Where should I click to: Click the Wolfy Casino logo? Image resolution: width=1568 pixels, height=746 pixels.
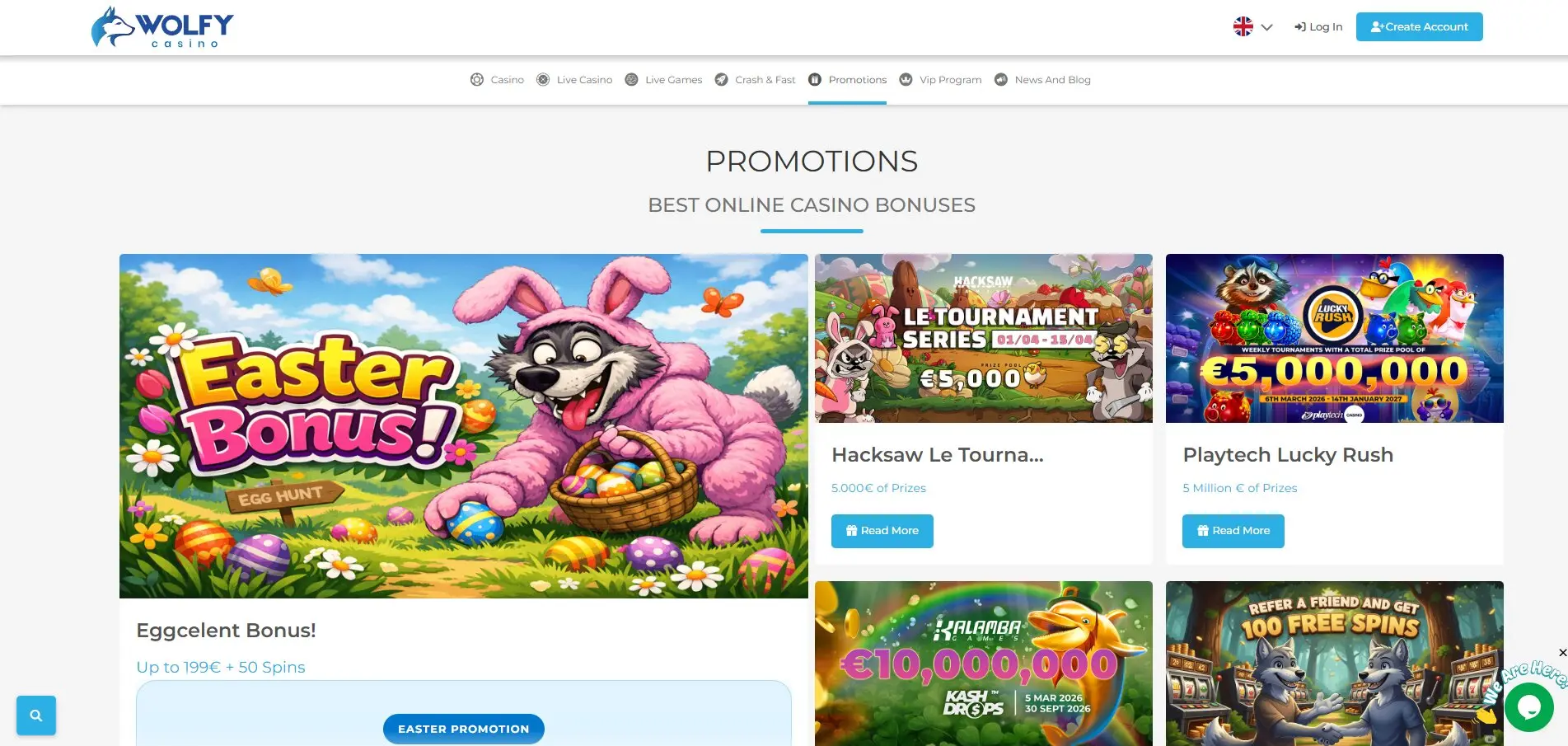click(162, 27)
